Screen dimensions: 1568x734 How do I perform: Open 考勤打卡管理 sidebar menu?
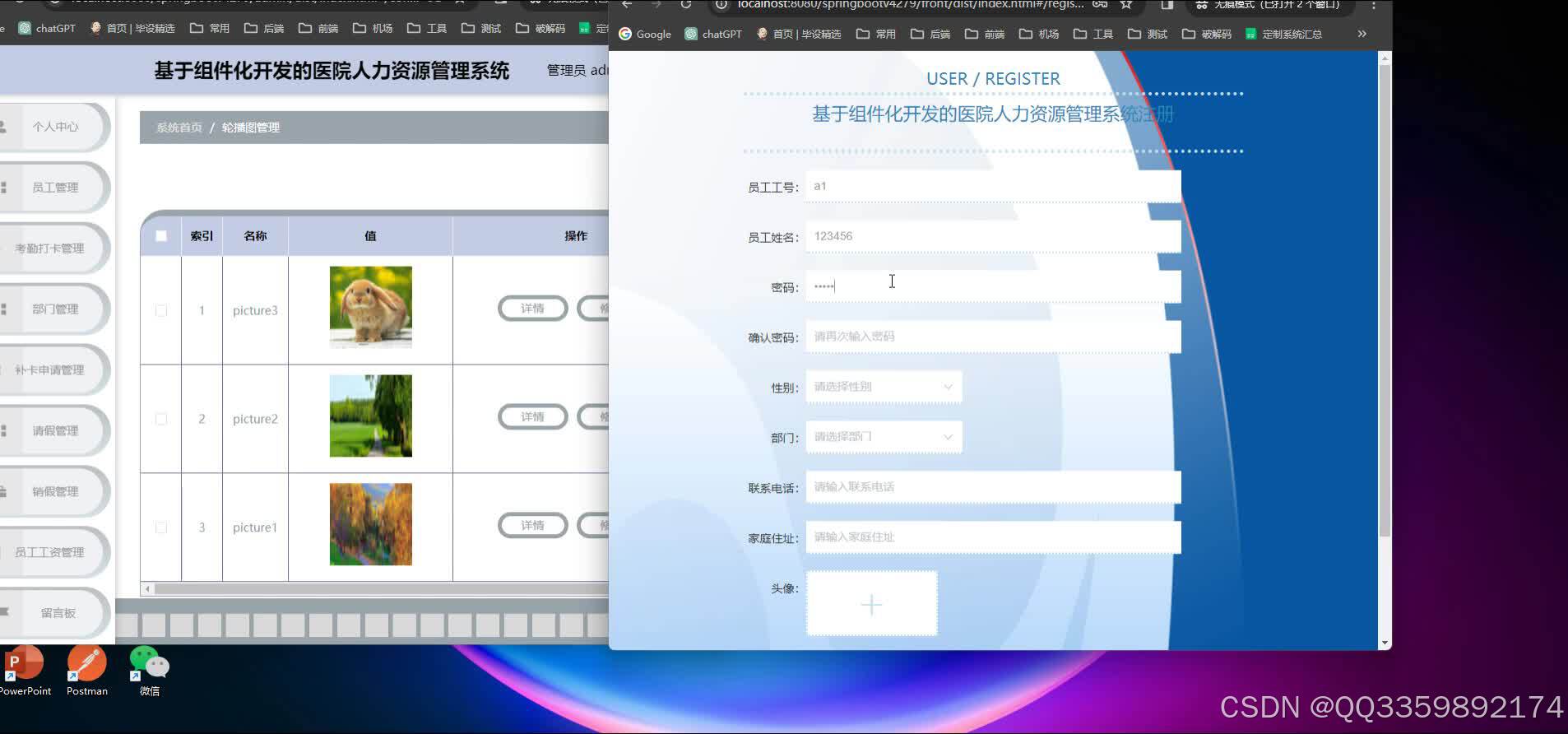53,249
